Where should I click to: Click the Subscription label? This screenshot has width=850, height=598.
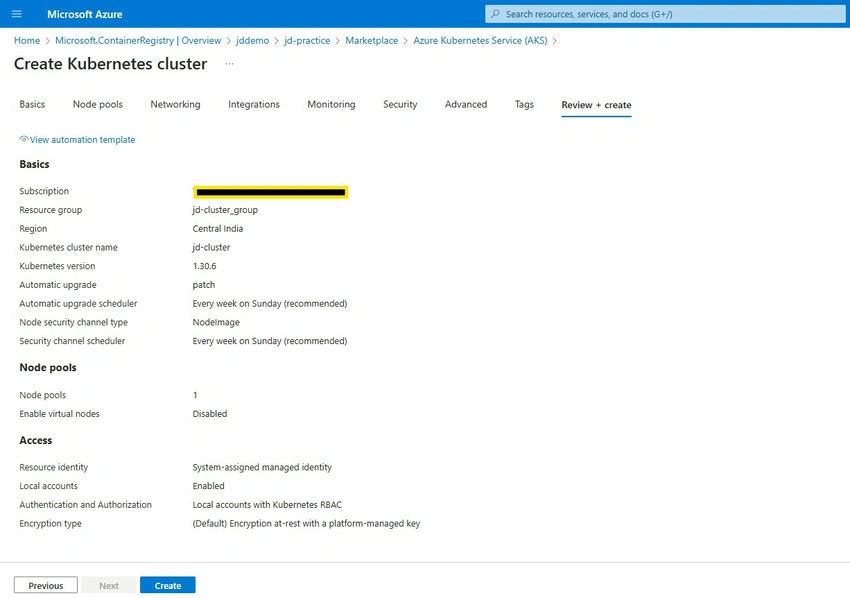click(44, 191)
